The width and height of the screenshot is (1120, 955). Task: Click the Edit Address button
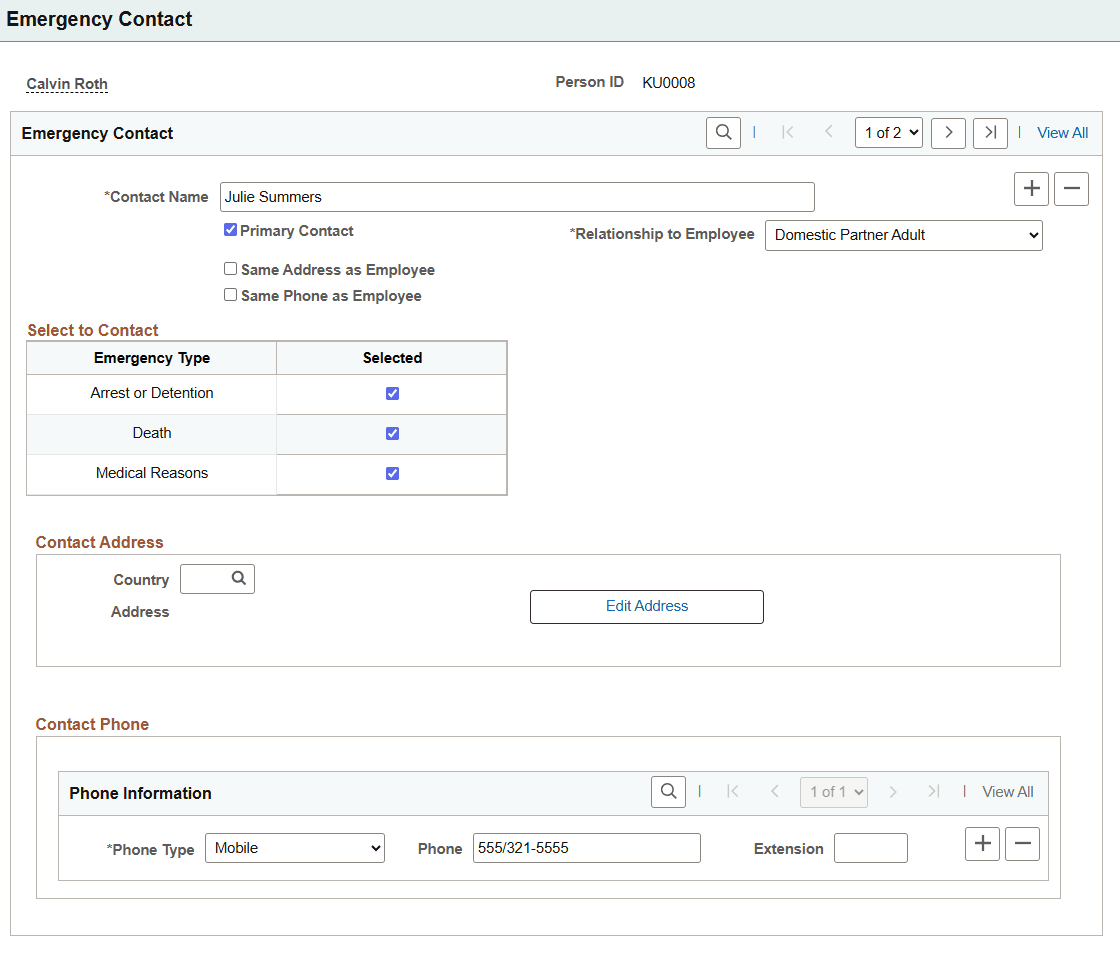tap(646, 606)
